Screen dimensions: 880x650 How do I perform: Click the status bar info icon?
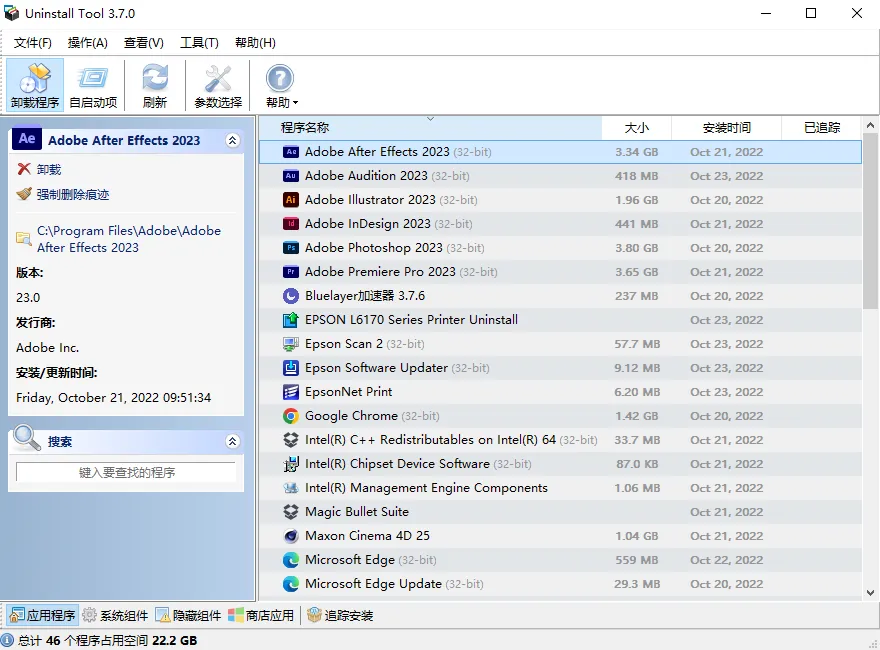pyautogui.click(x=7, y=640)
